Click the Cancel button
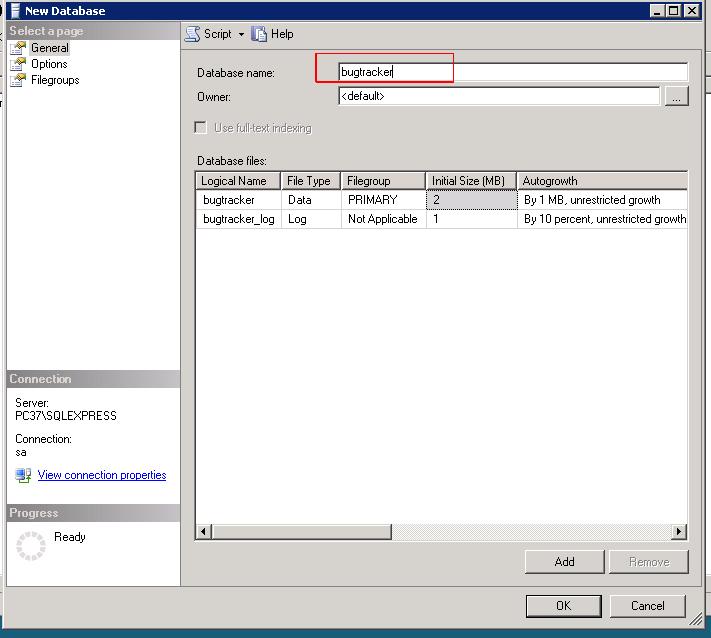This screenshot has height=638, width=711. click(648, 606)
